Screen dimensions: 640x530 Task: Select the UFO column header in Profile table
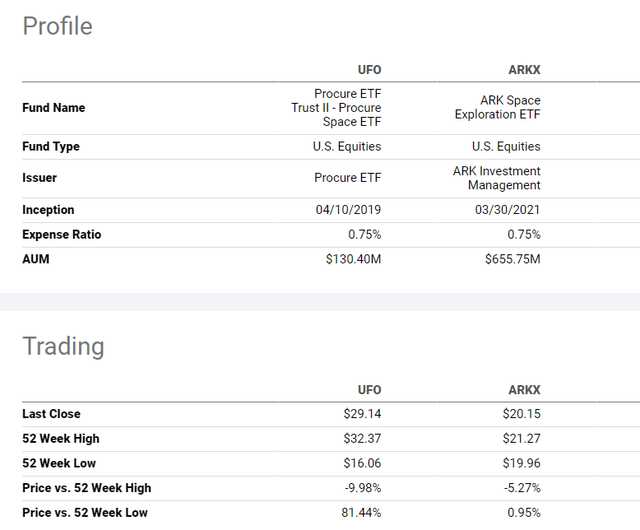(x=369, y=70)
